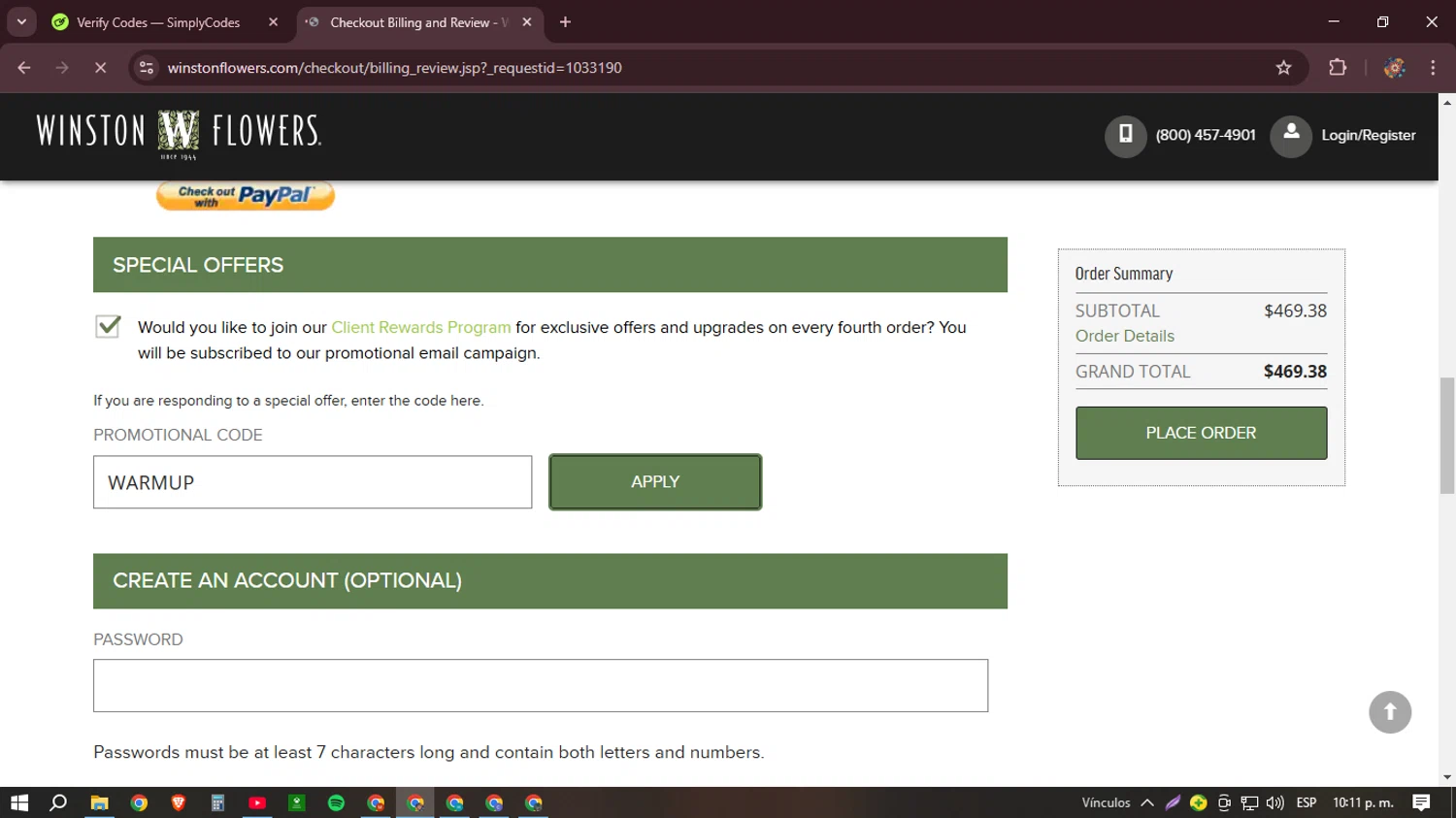Go back to the previous browser page
Screen dimensions: 1456x818
pos(24,68)
